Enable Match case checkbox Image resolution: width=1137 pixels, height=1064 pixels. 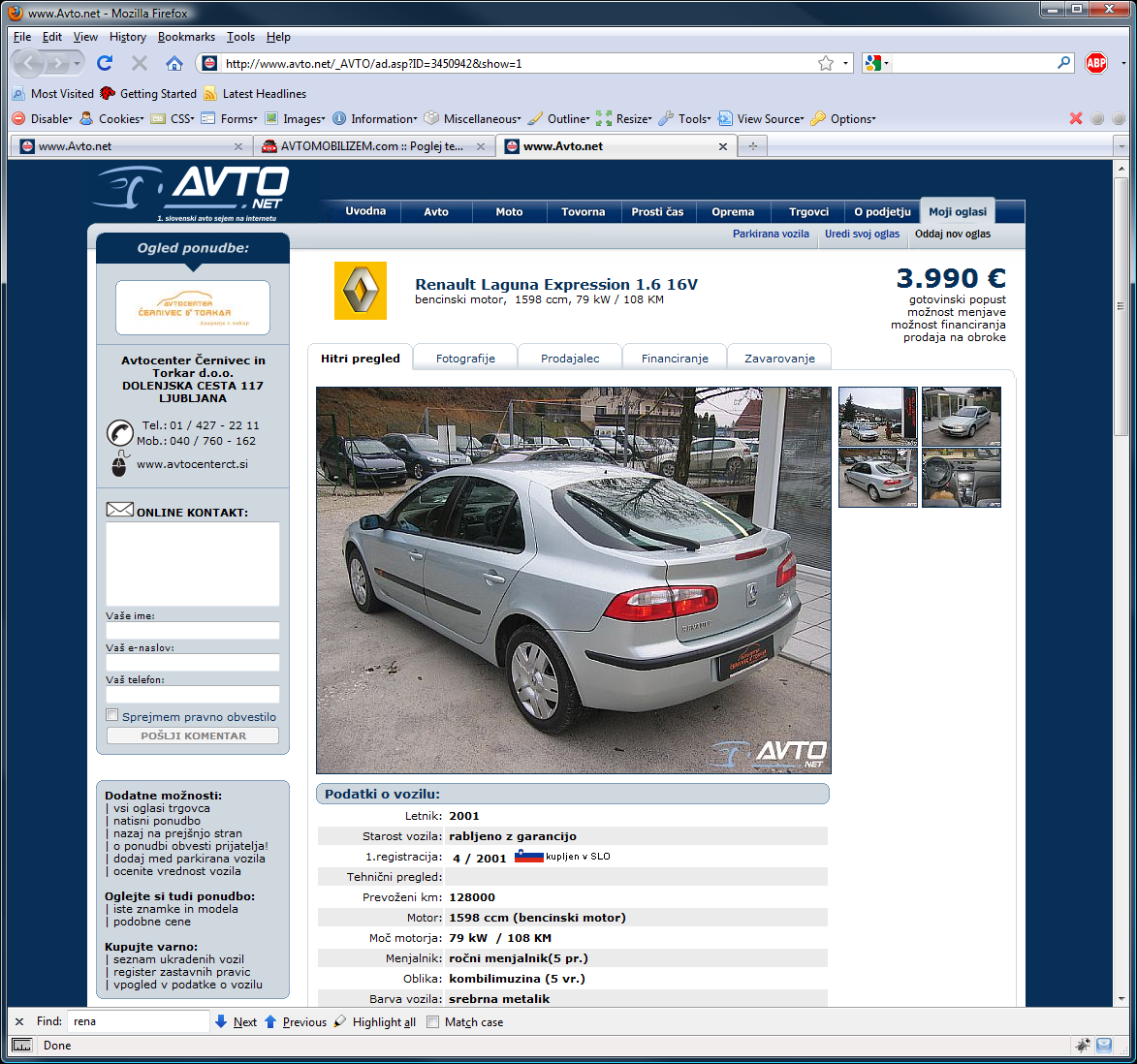pos(433,1022)
